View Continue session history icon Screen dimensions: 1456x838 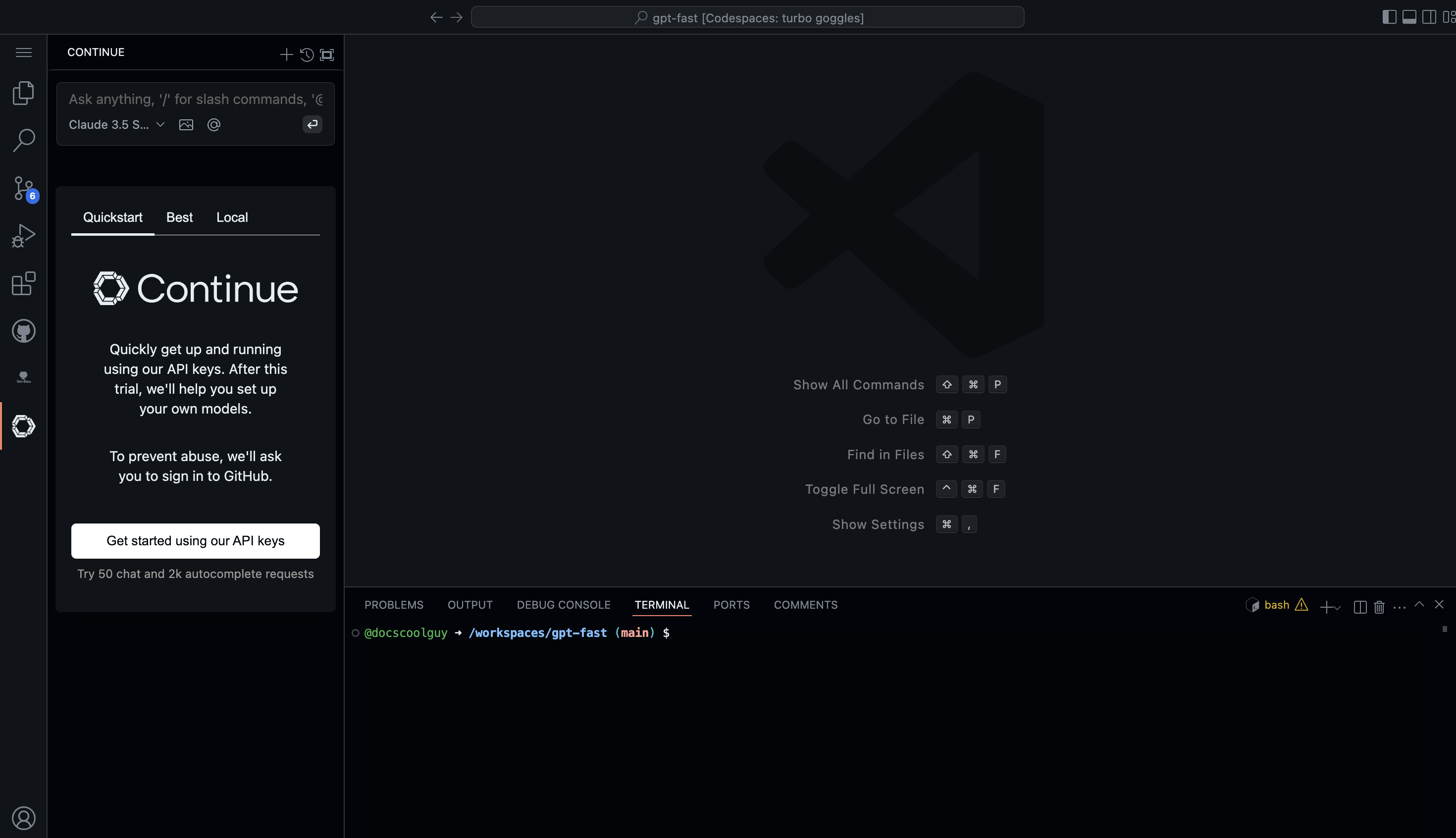pyautogui.click(x=307, y=54)
